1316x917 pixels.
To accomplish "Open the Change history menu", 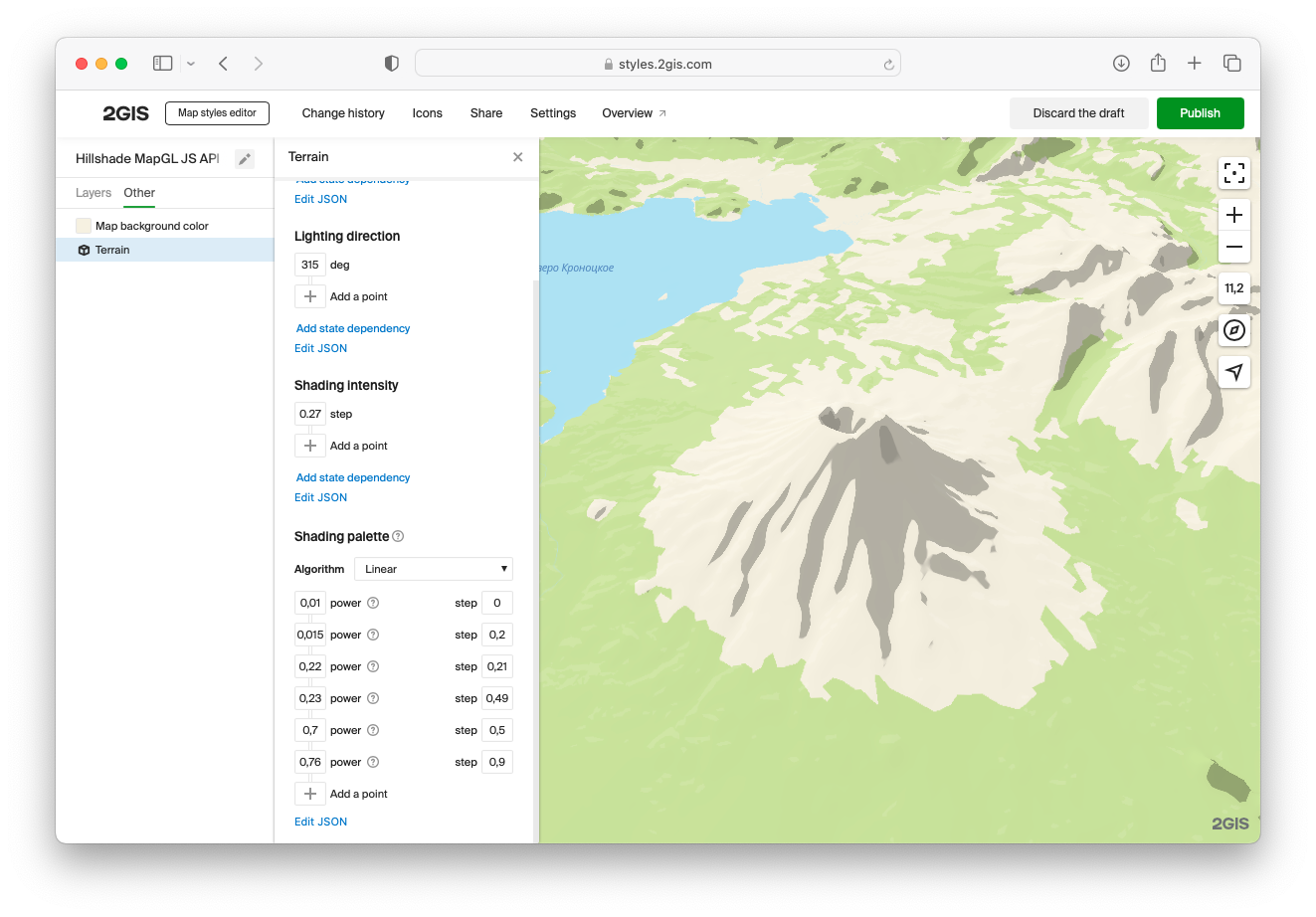I will pos(343,113).
